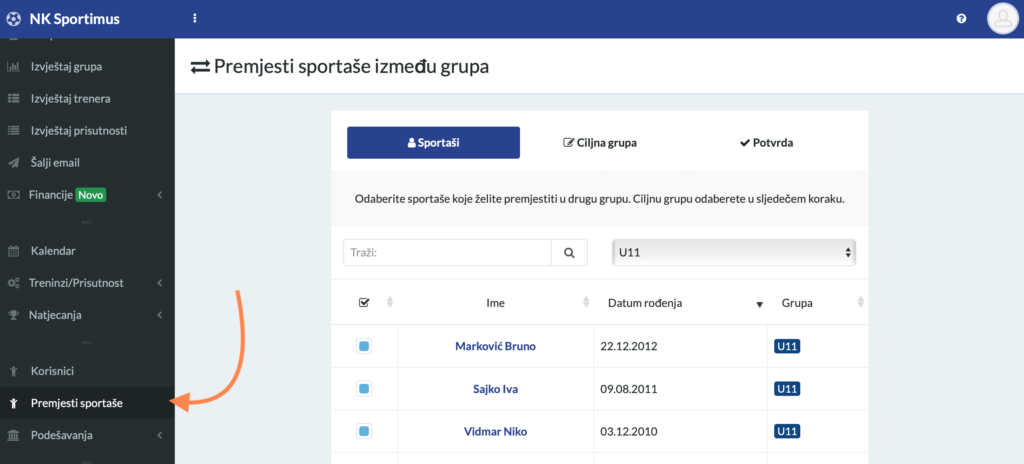The height and width of the screenshot is (464, 1024).
Task: Click the NK Sportimus soccer ball logo
Action: [x=13, y=18]
